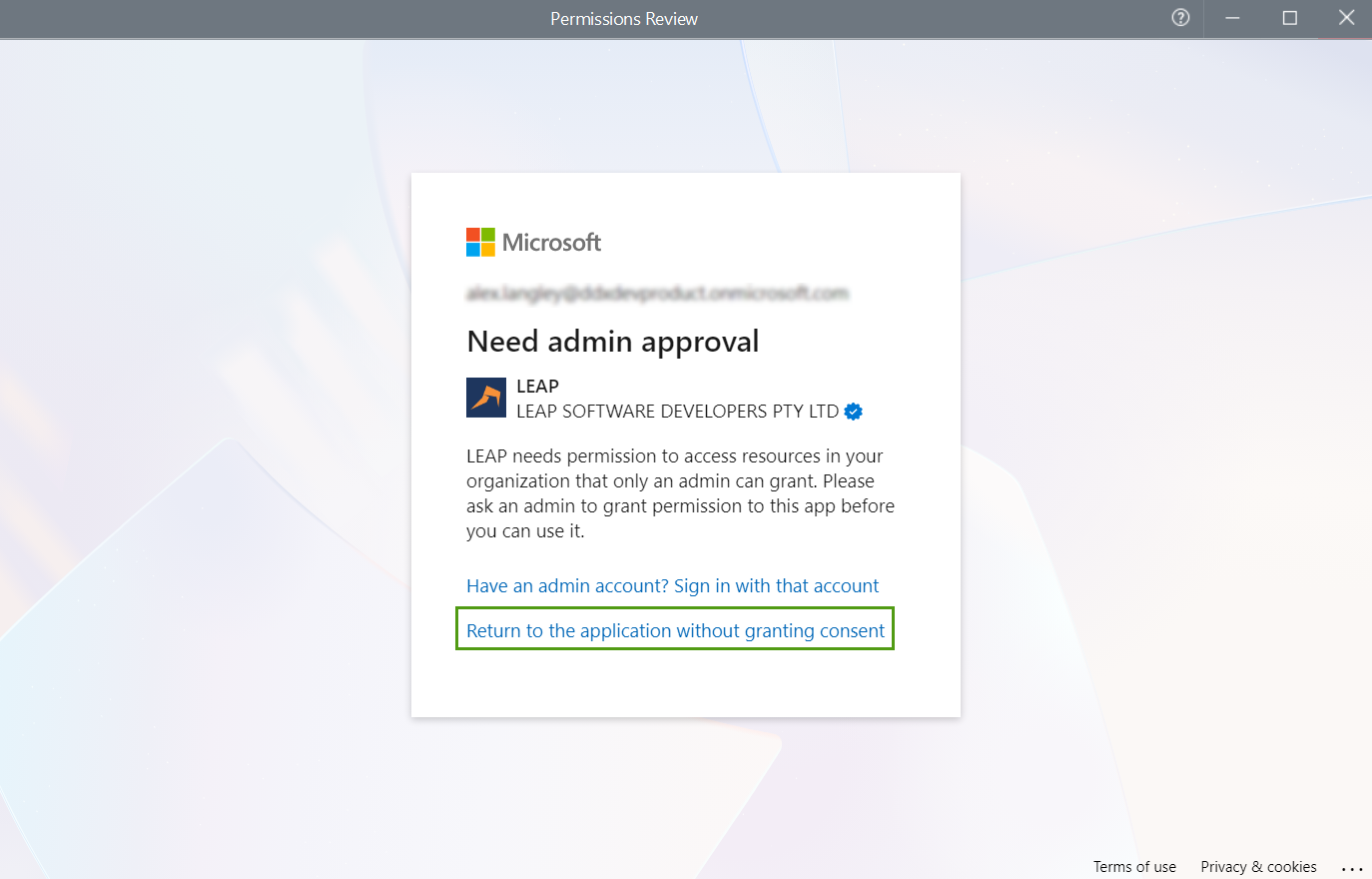Open the Privacy & cookies link

1258,867
